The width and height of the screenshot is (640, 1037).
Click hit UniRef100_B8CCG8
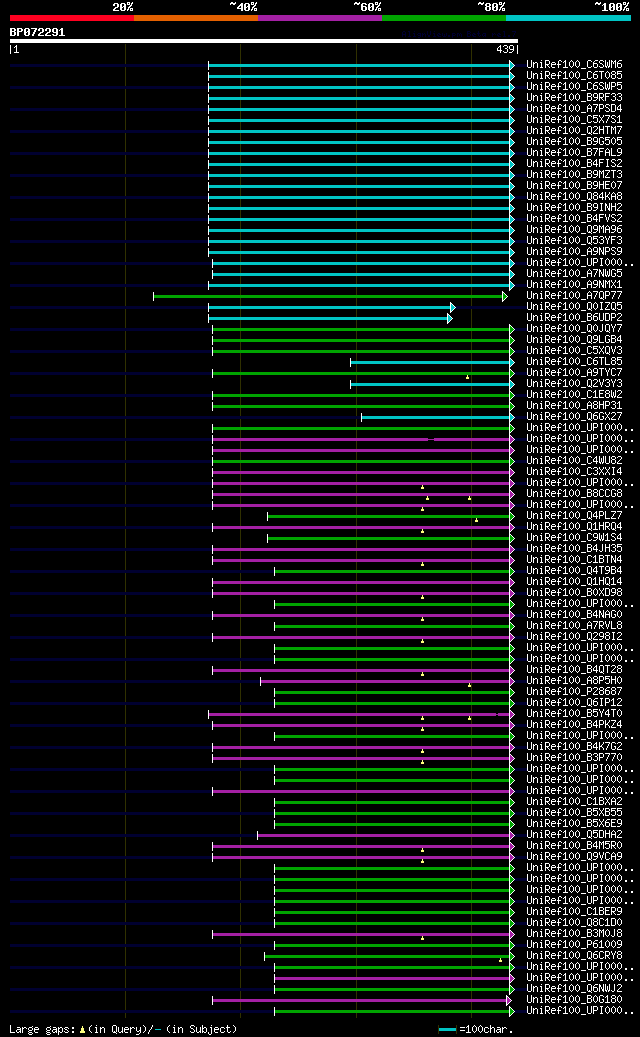tap(575, 493)
